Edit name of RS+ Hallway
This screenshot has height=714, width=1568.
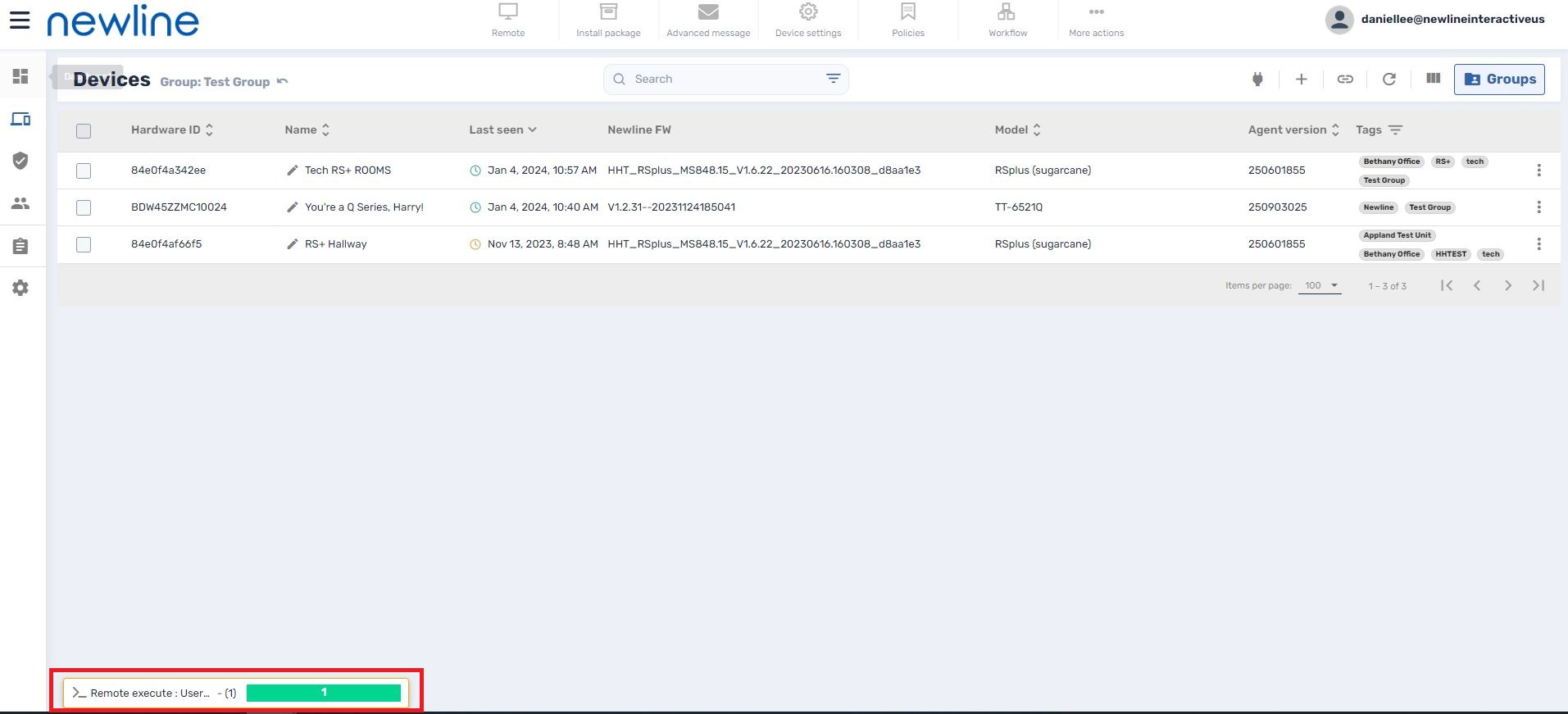(292, 244)
